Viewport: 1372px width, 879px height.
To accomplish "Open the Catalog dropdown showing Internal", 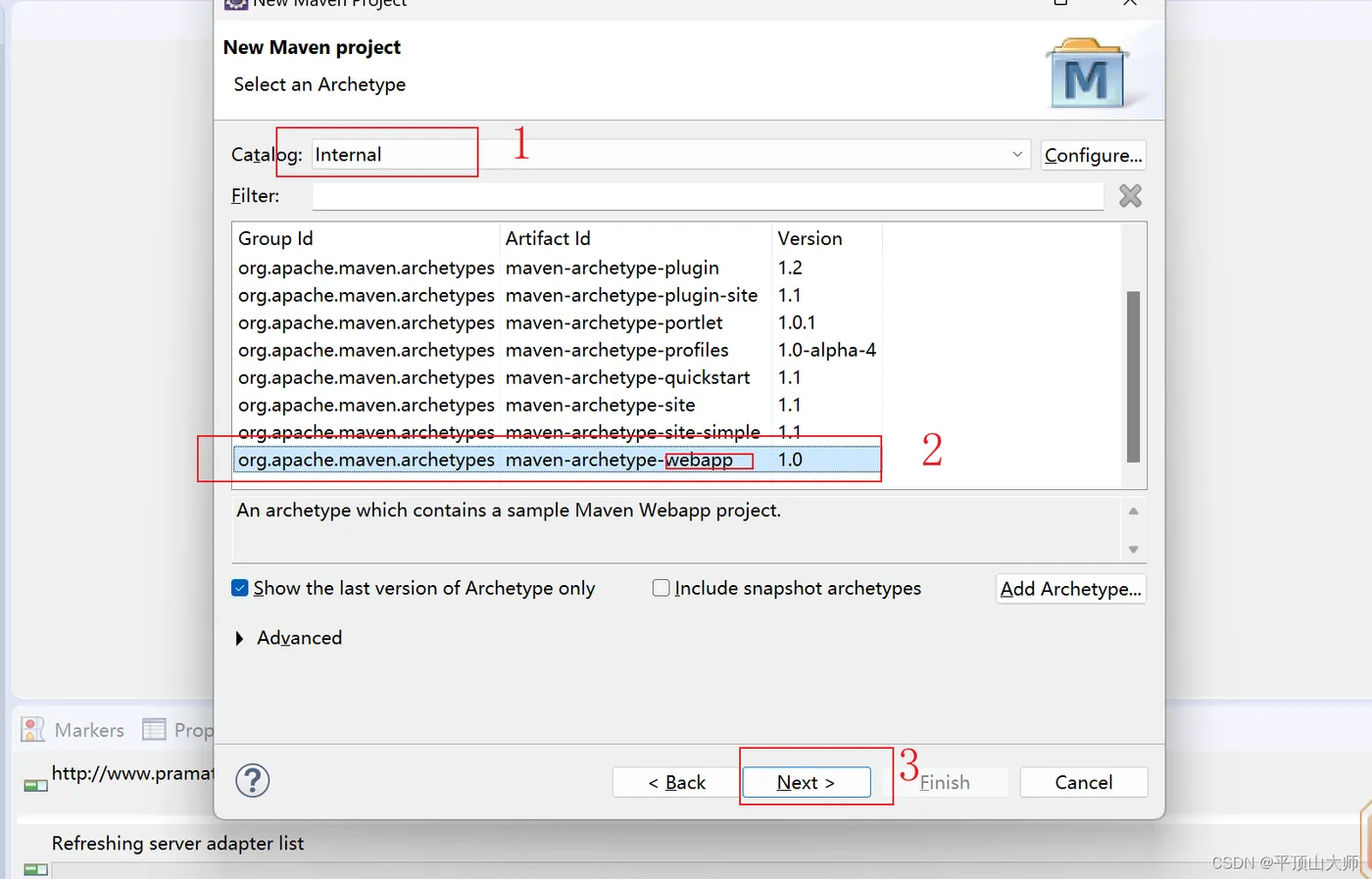I will click(671, 155).
